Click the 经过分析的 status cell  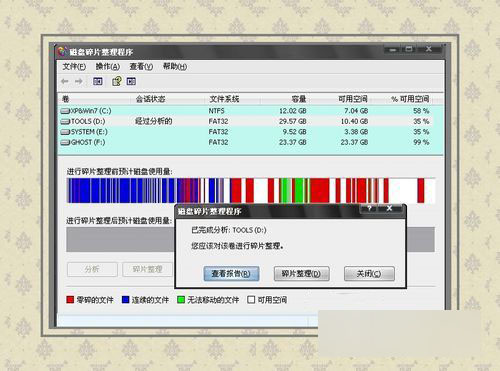coord(154,121)
